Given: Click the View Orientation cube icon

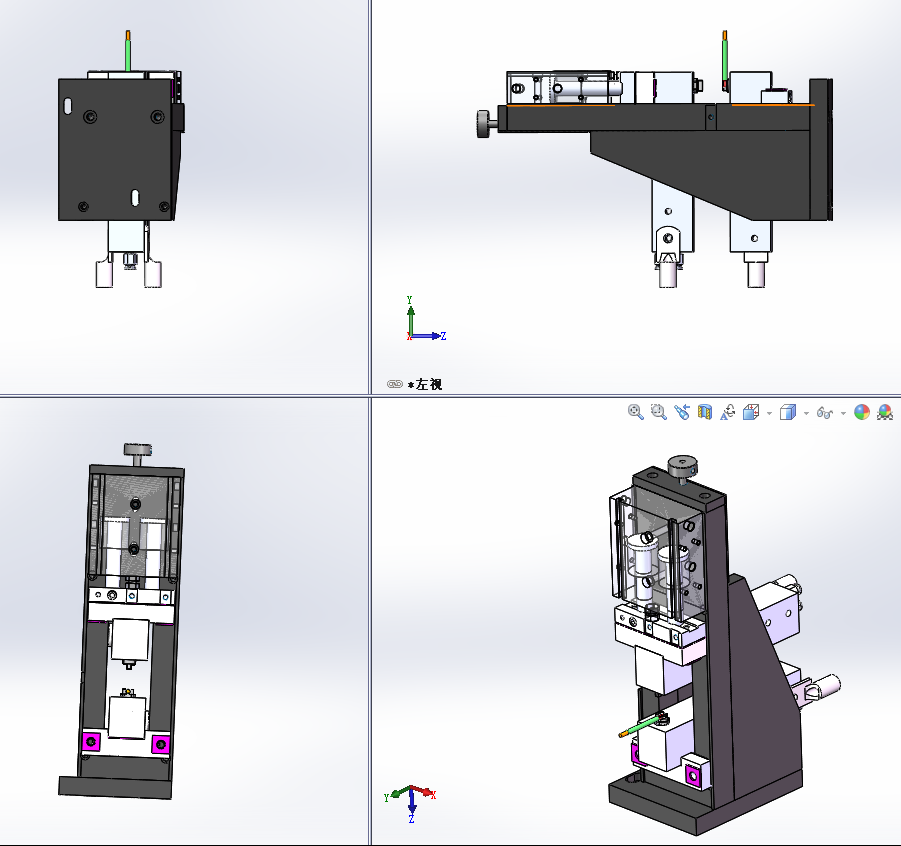Looking at the screenshot, I should click(x=751, y=412).
